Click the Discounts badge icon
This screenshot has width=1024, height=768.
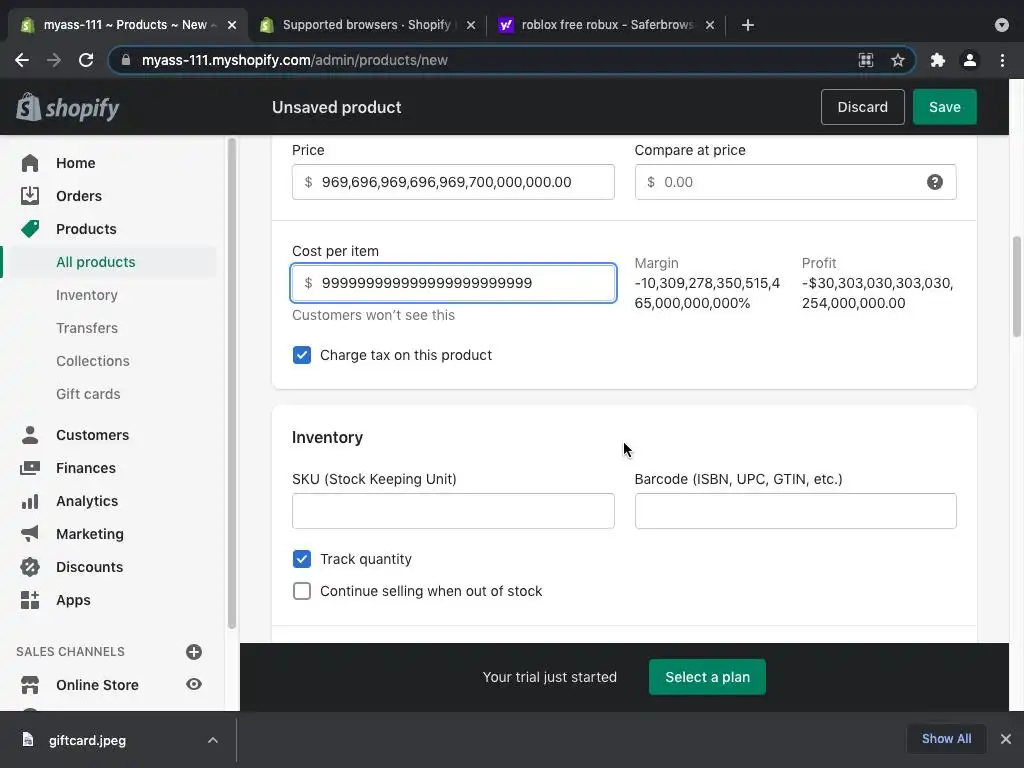pyautogui.click(x=30, y=567)
